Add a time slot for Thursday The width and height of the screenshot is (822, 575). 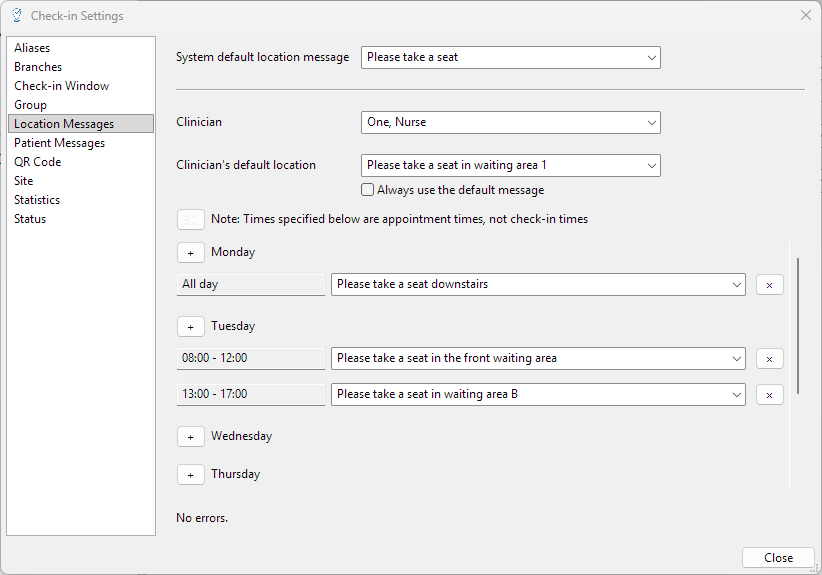tap(190, 475)
